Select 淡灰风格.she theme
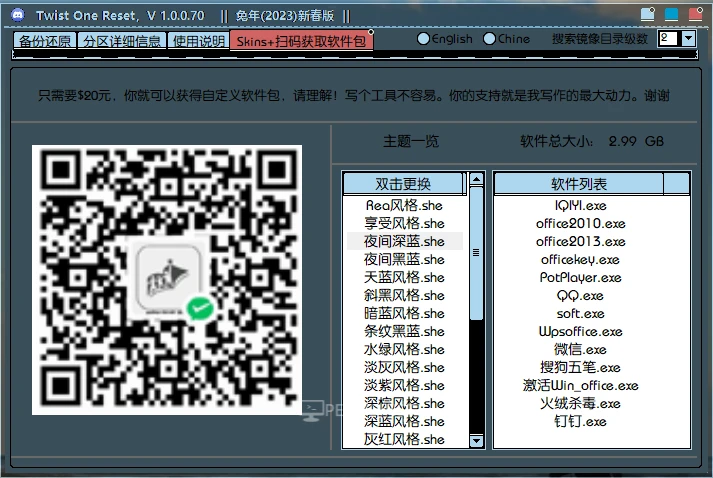 (x=404, y=367)
